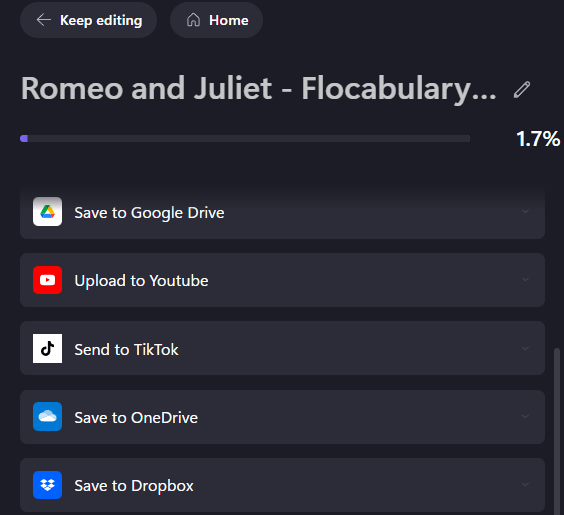Click the blue Dropbox icon
This screenshot has height=515, width=564.
[x=47, y=485]
